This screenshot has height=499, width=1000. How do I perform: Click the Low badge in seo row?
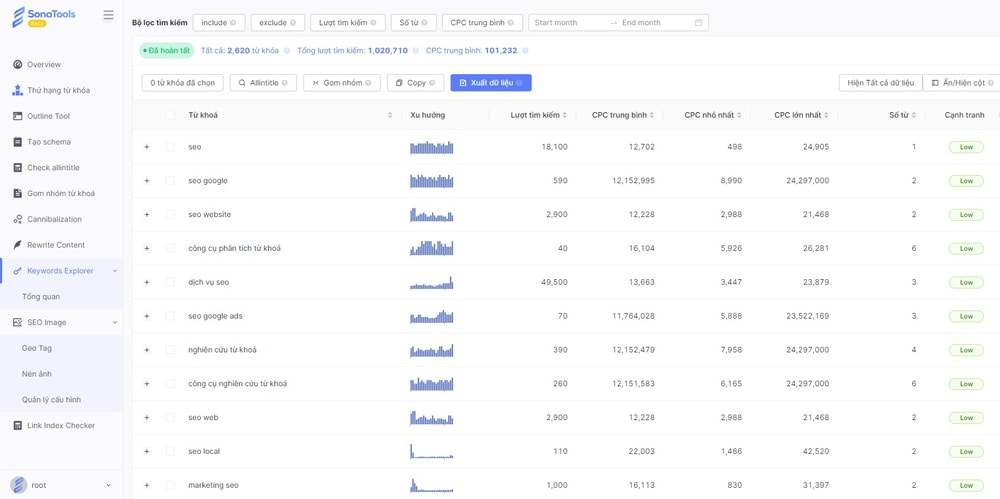966,147
